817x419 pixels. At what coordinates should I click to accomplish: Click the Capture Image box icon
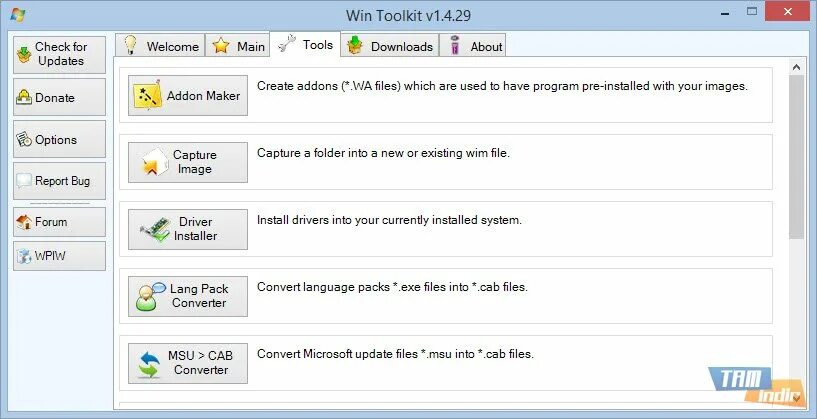(155, 162)
